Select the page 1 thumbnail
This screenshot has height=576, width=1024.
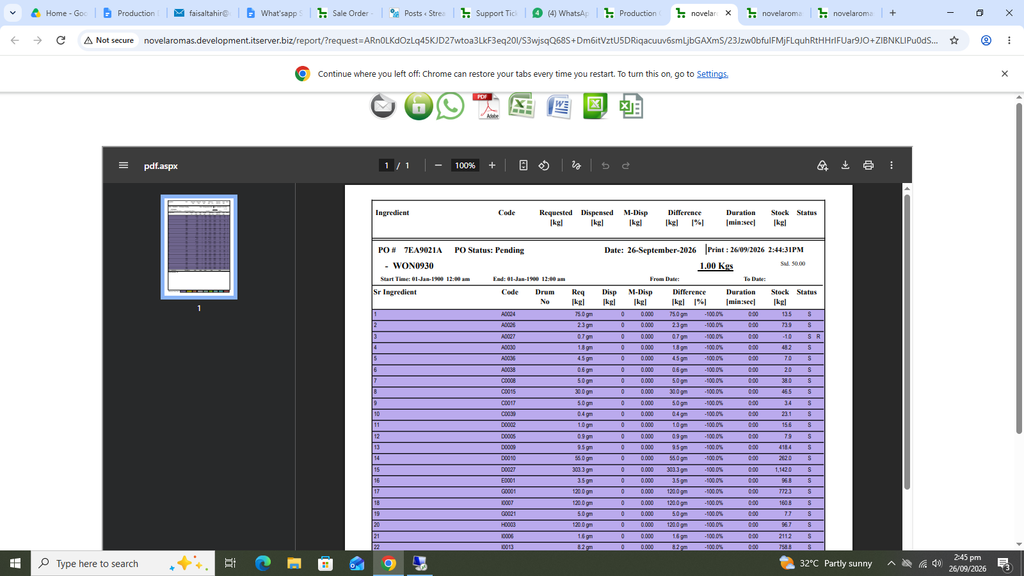coord(199,247)
